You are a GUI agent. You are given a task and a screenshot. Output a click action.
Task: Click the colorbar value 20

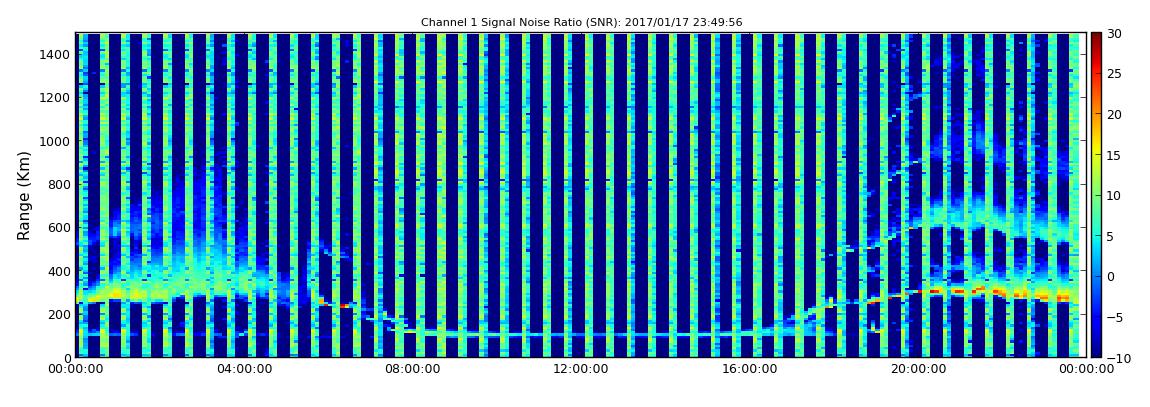coord(1114,114)
